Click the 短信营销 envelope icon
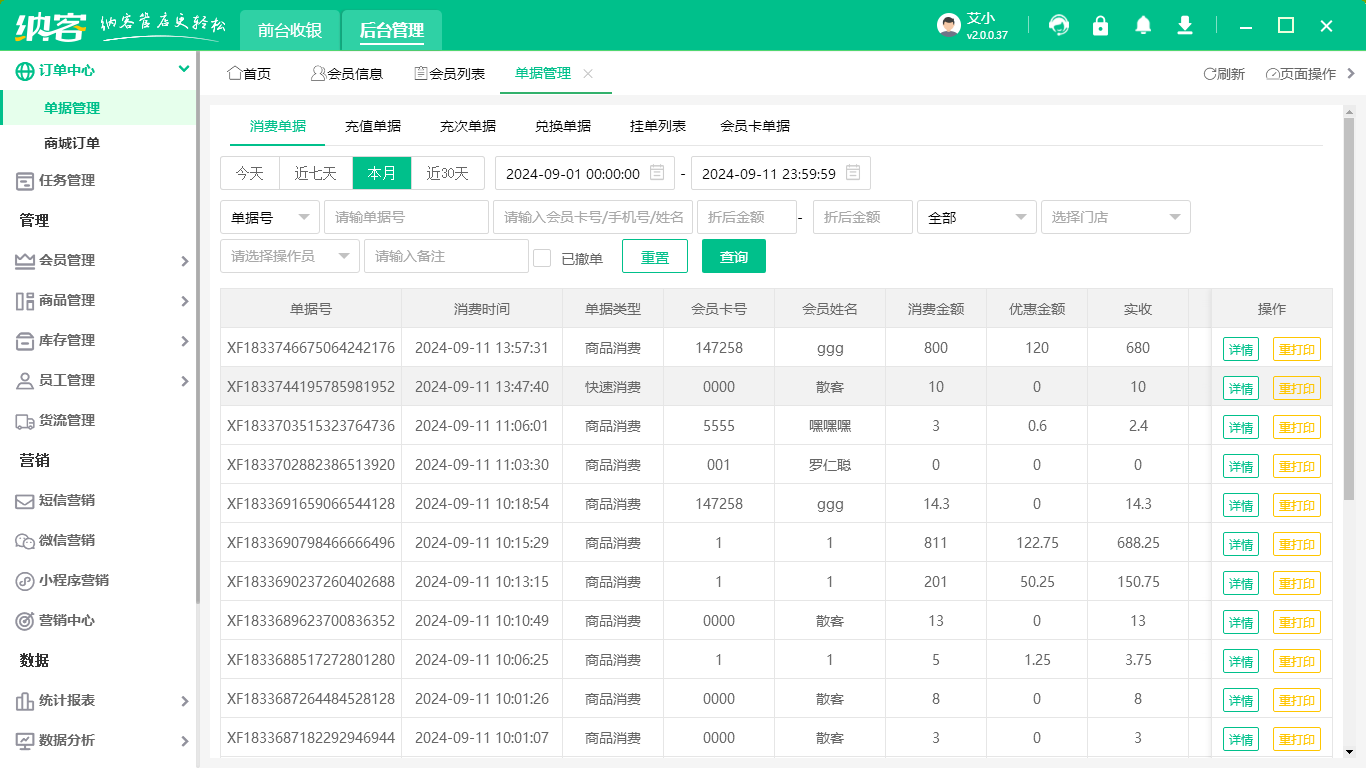Viewport: 1366px width, 768px height. 25,501
